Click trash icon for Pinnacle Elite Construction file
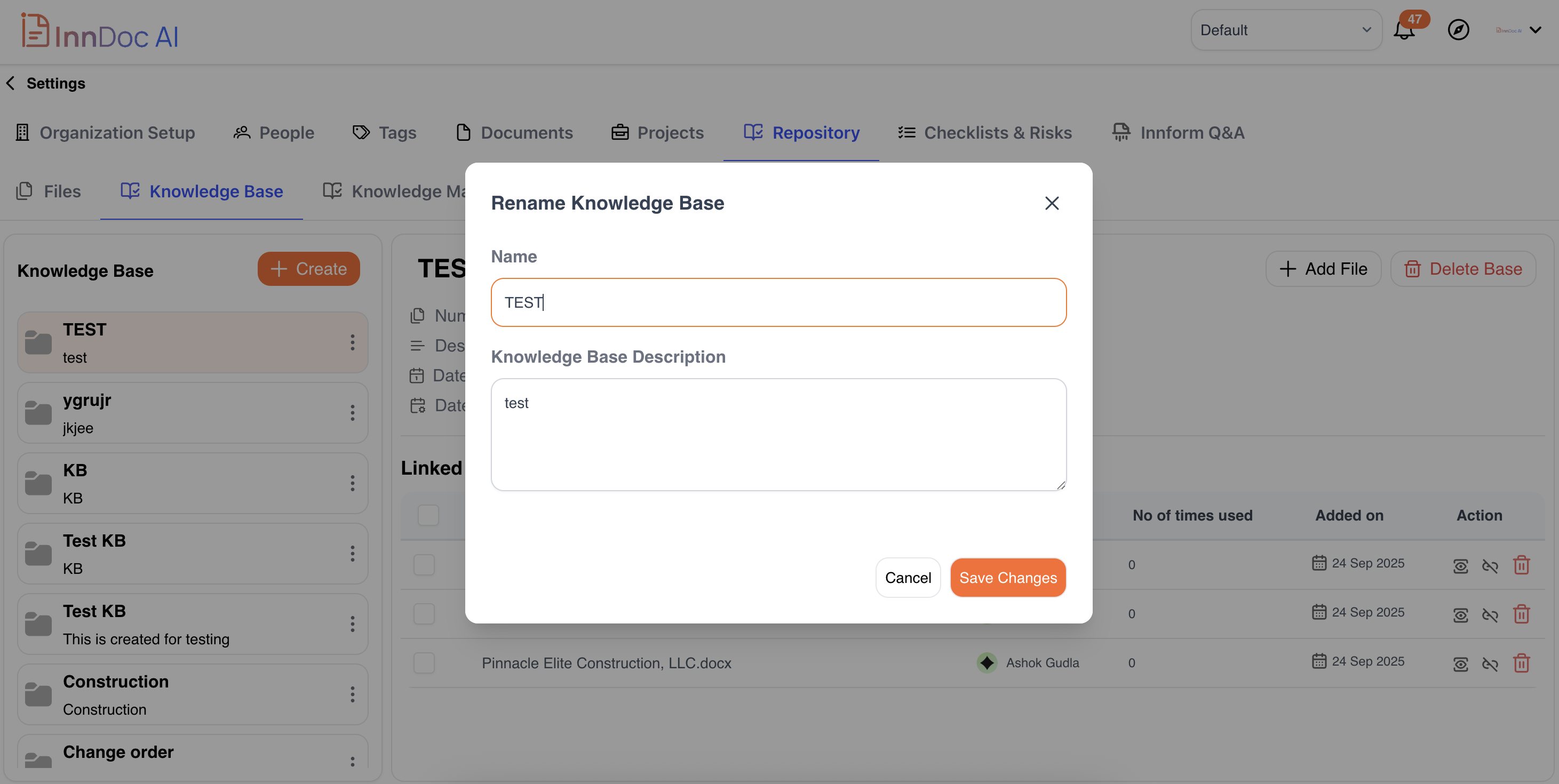 pos(1521,663)
